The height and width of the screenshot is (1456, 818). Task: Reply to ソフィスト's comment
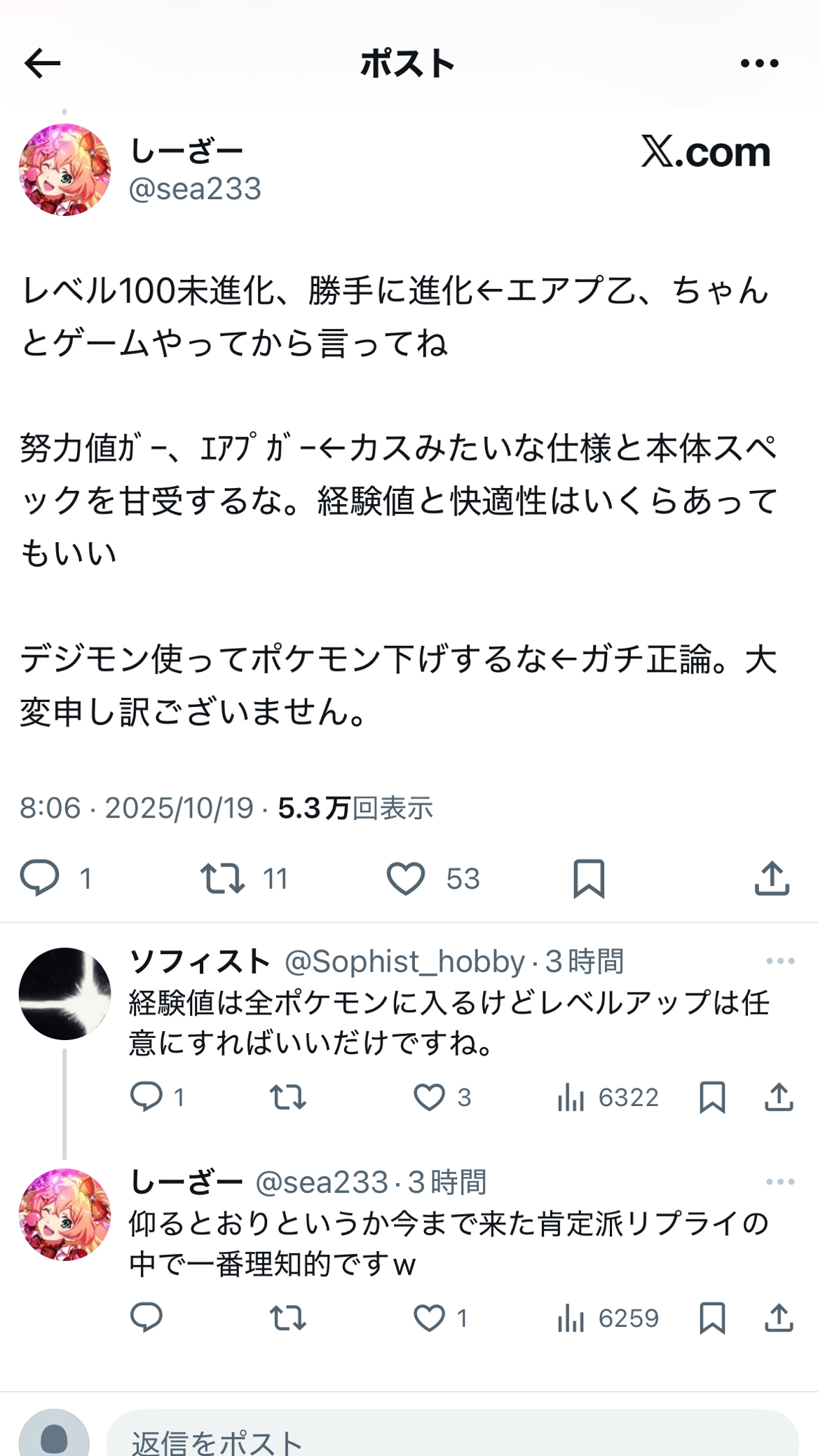click(x=146, y=1097)
